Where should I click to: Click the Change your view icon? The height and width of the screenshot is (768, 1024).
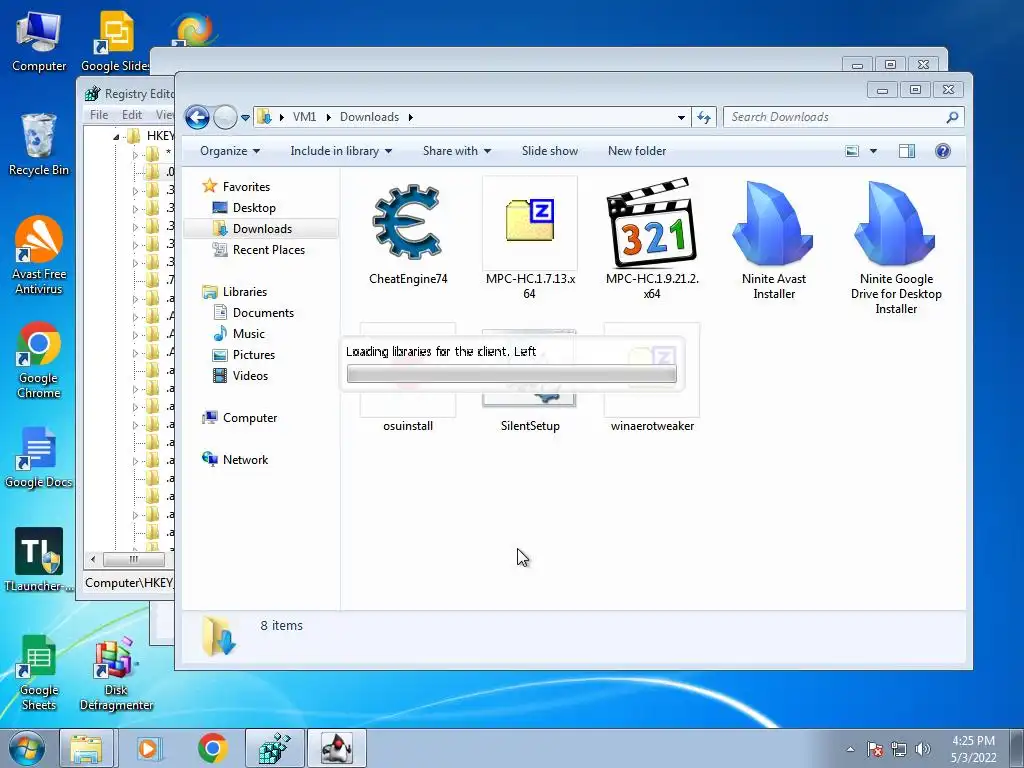pyautogui.click(x=852, y=152)
